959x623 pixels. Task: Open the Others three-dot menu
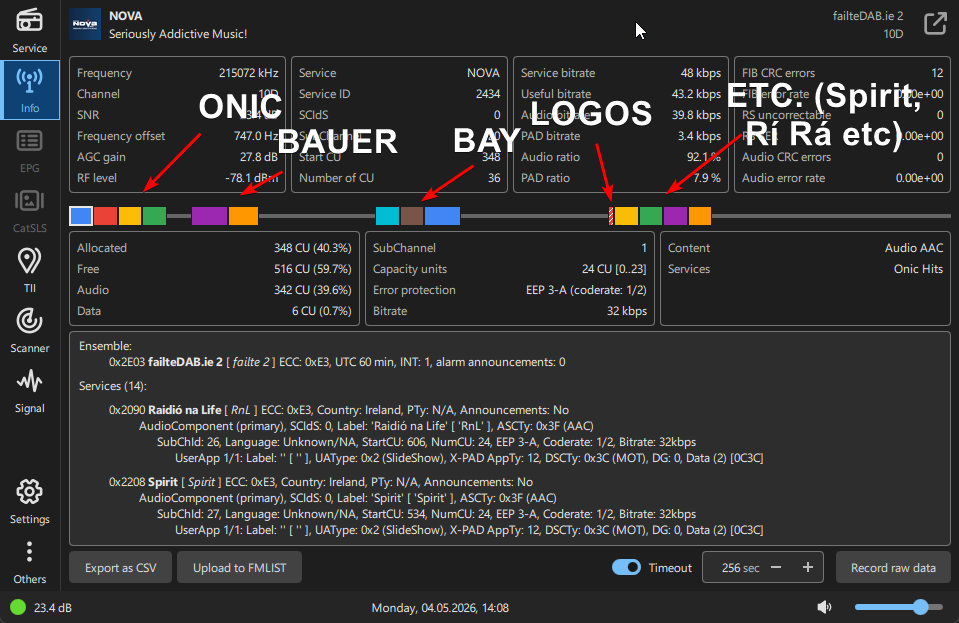pyautogui.click(x=29, y=561)
